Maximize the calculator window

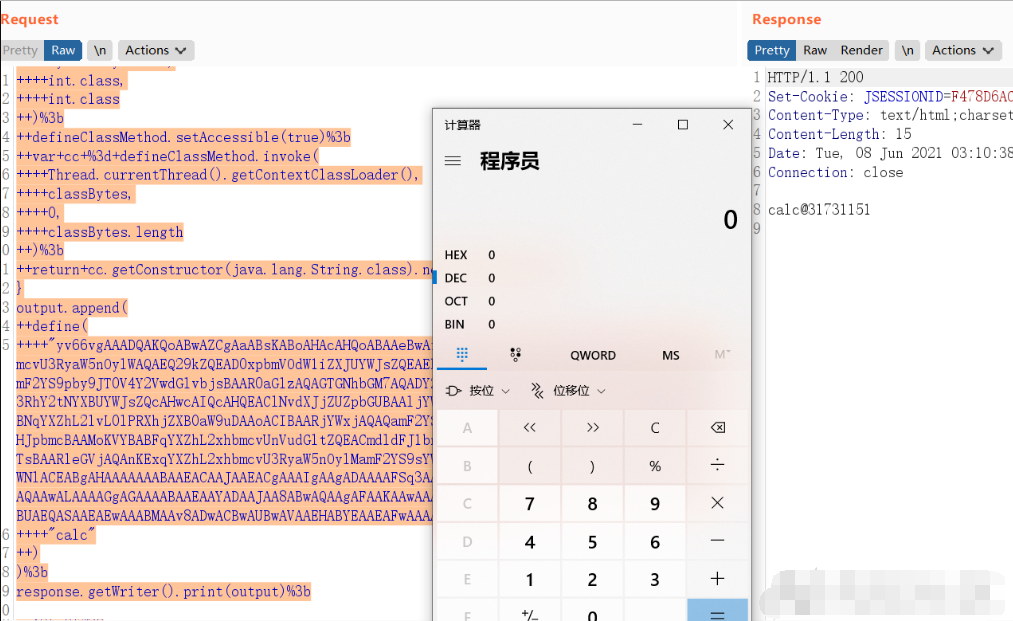pyautogui.click(x=682, y=125)
